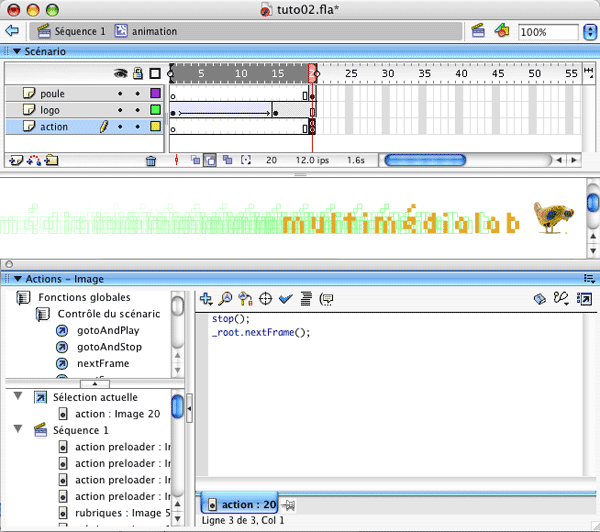Select the action layer
The width and height of the screenshot is (600, 532).
[84, 126]
